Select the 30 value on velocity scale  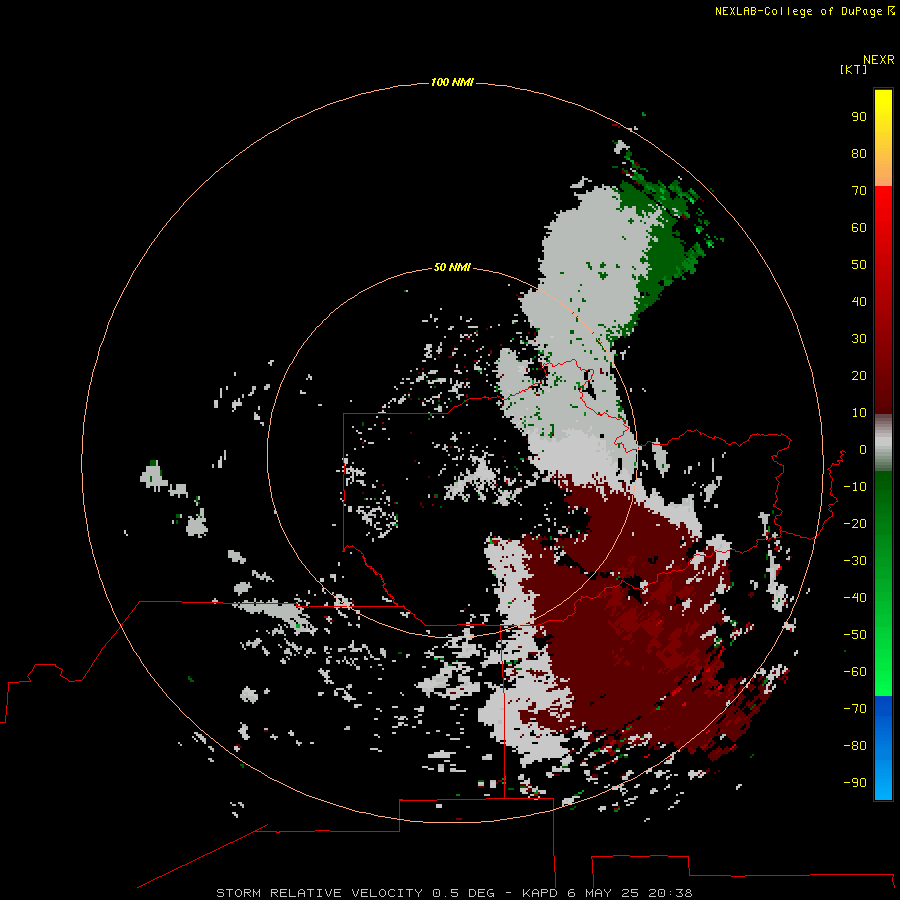[x=859, y=339]
